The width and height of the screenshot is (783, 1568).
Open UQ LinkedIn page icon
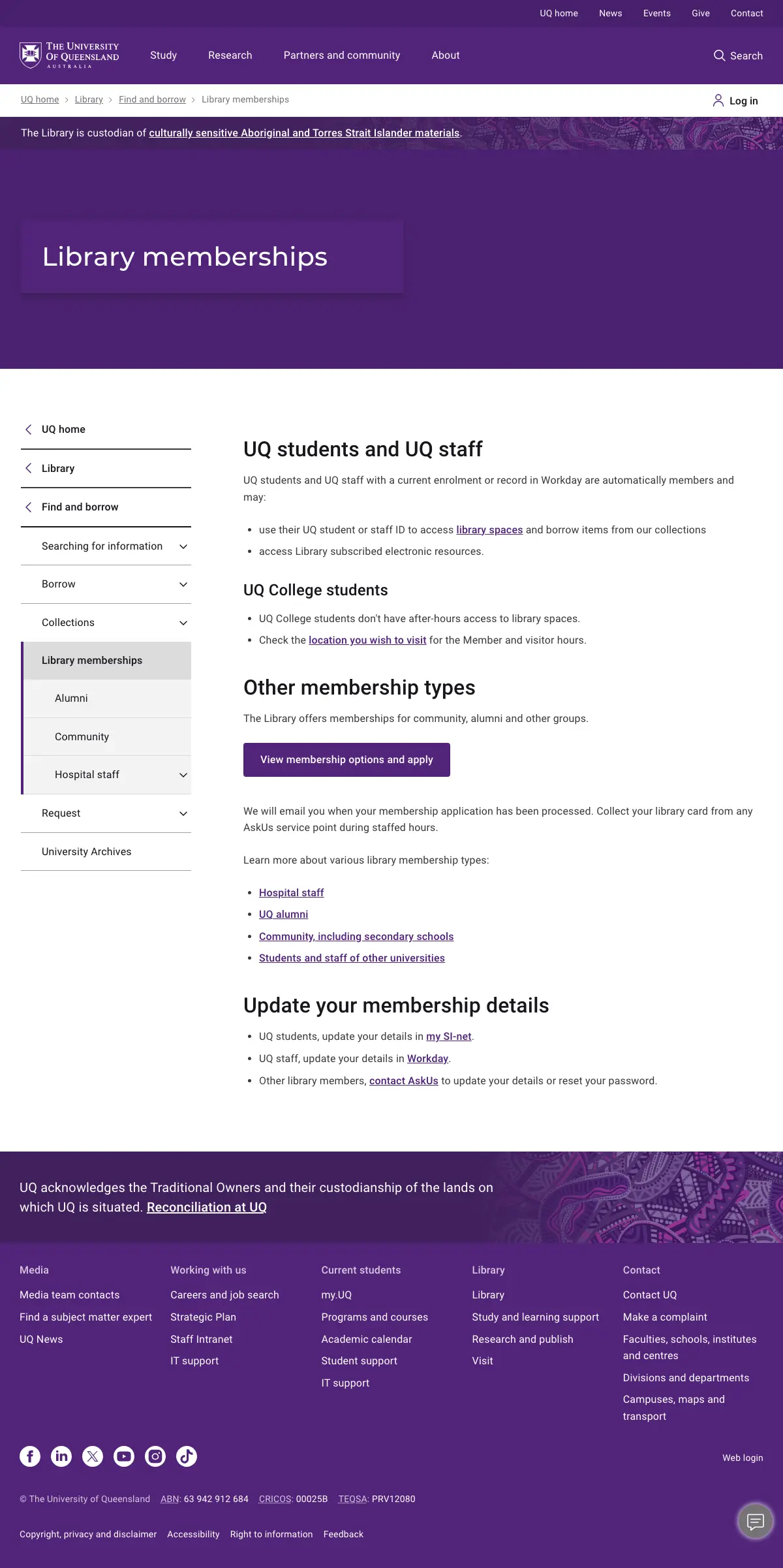pyautogui.click(x=61, y=1456)
